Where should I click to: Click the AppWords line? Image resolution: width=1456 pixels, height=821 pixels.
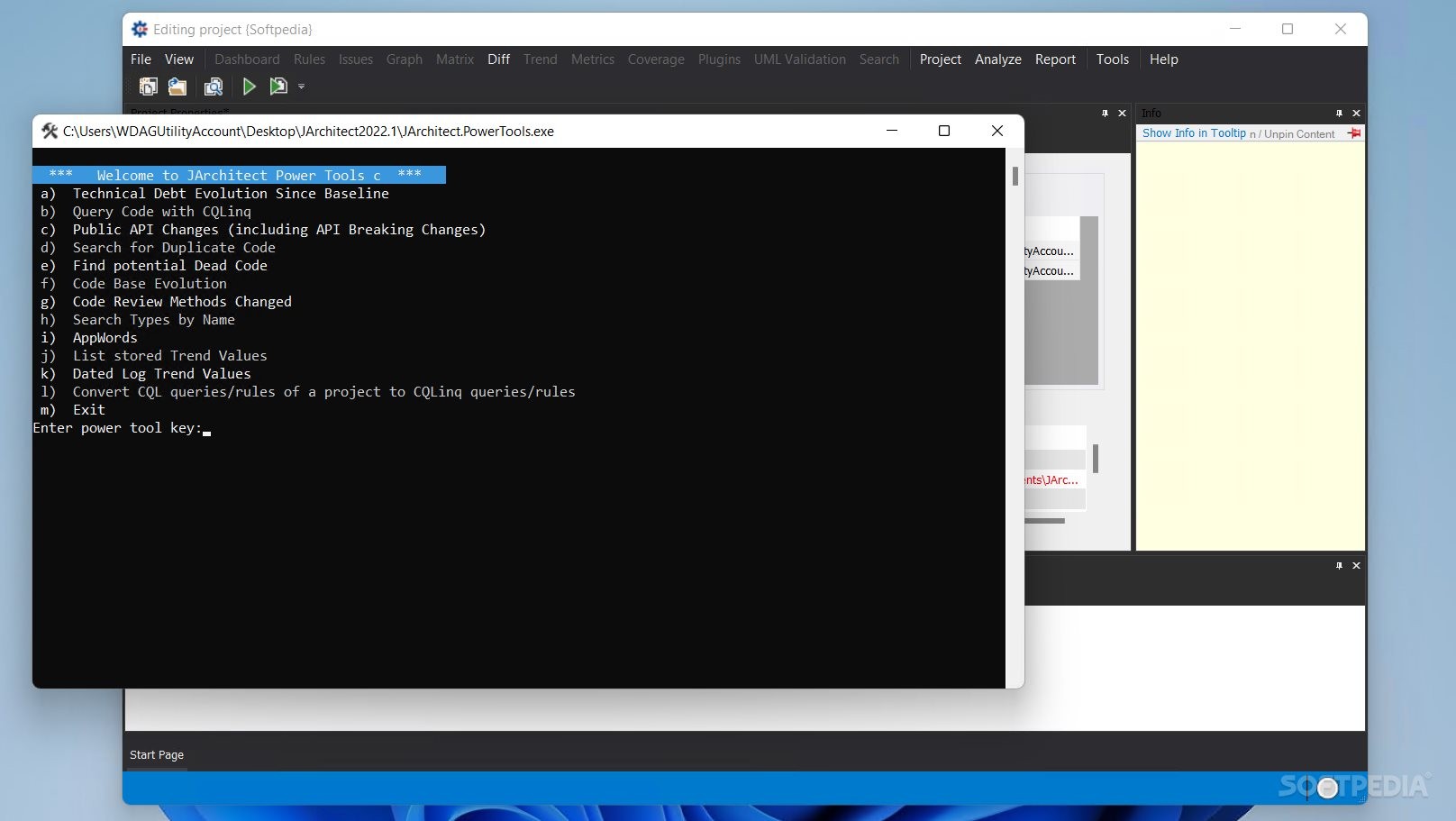click(x=89, y=338)
